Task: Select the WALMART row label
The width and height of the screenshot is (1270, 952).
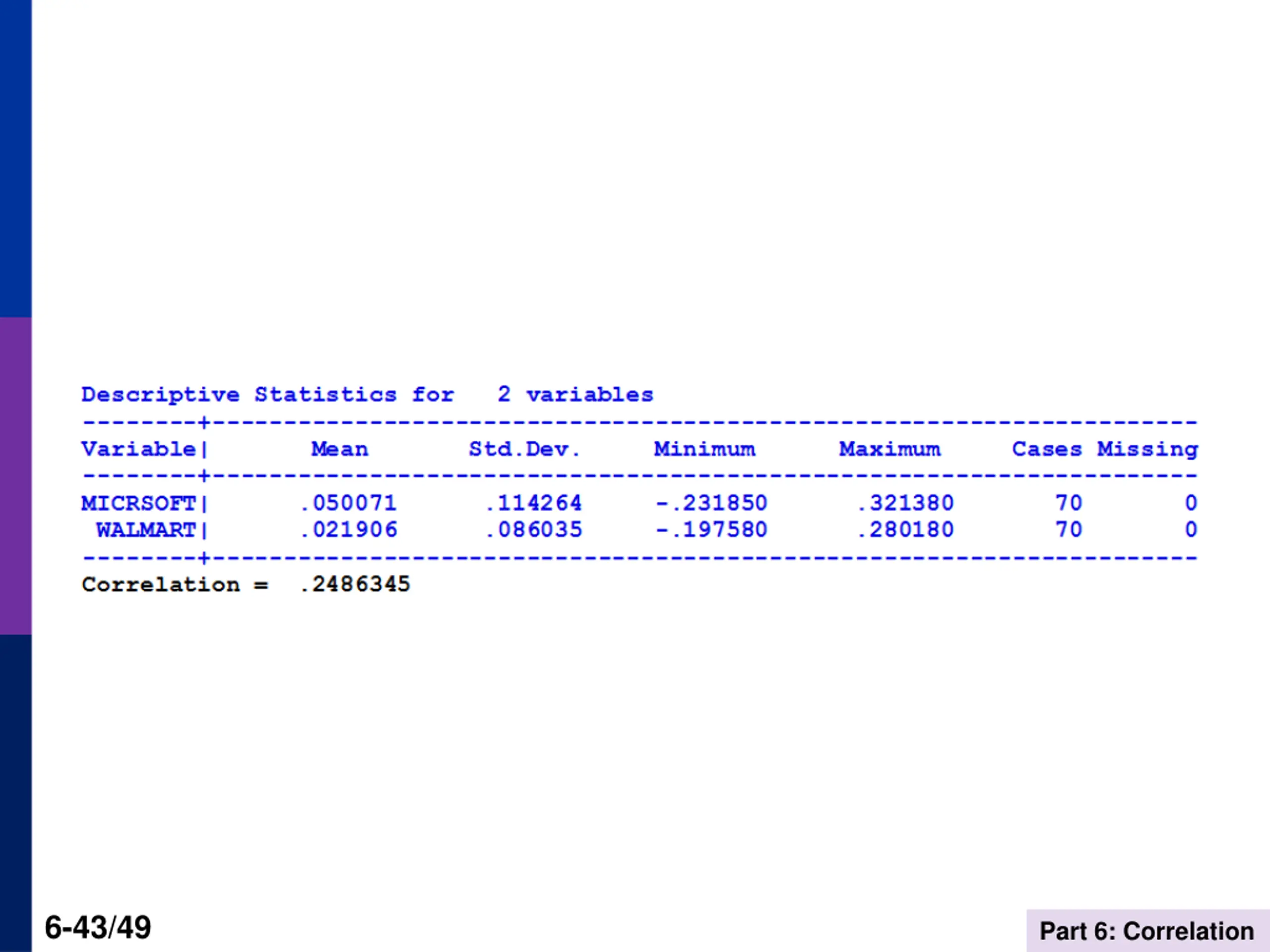Action: click(x=146, y=530)
